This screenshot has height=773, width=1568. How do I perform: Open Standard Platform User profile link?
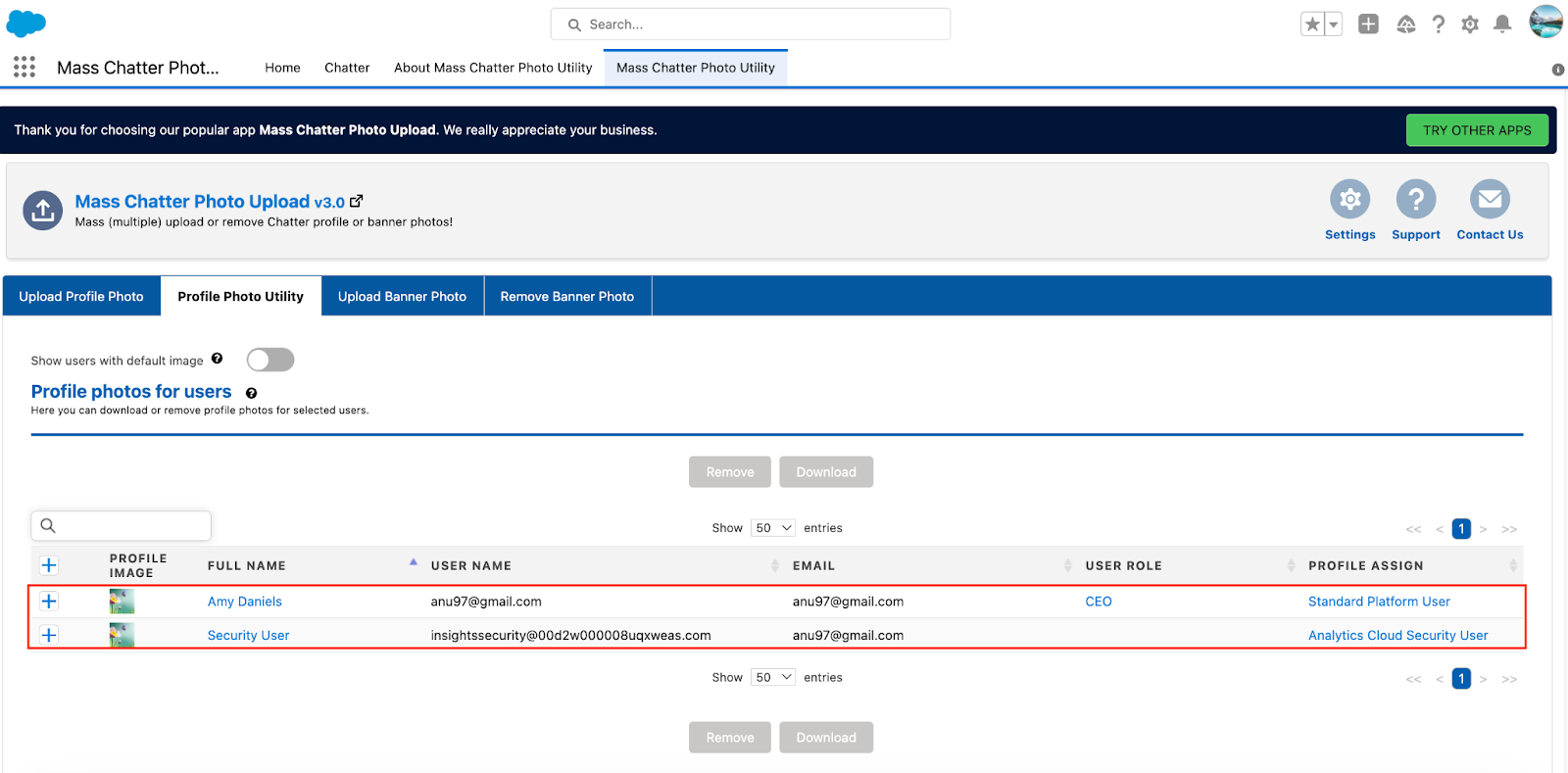point(1379,602)
